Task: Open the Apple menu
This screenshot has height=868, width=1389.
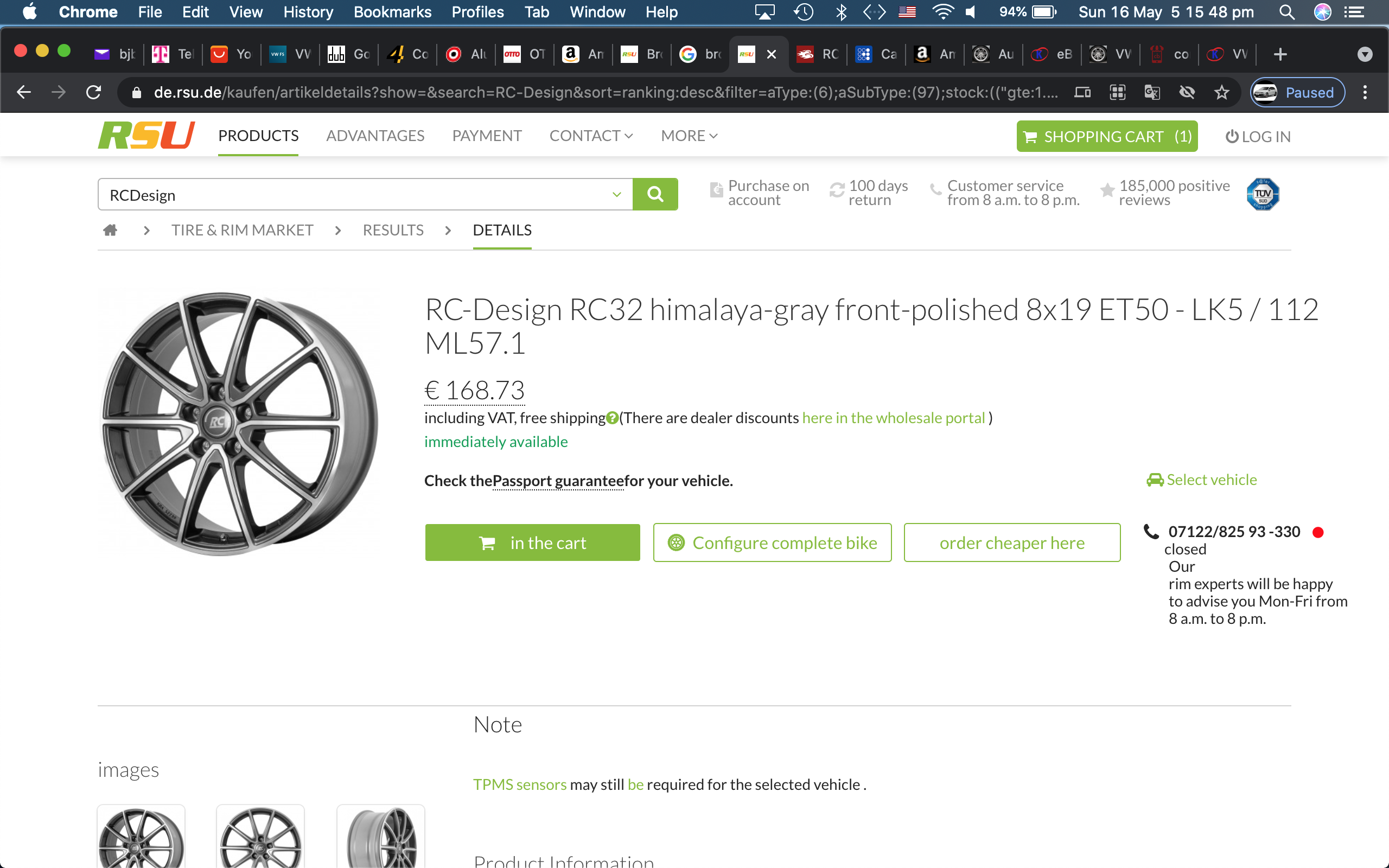Action: coord(29,11)
